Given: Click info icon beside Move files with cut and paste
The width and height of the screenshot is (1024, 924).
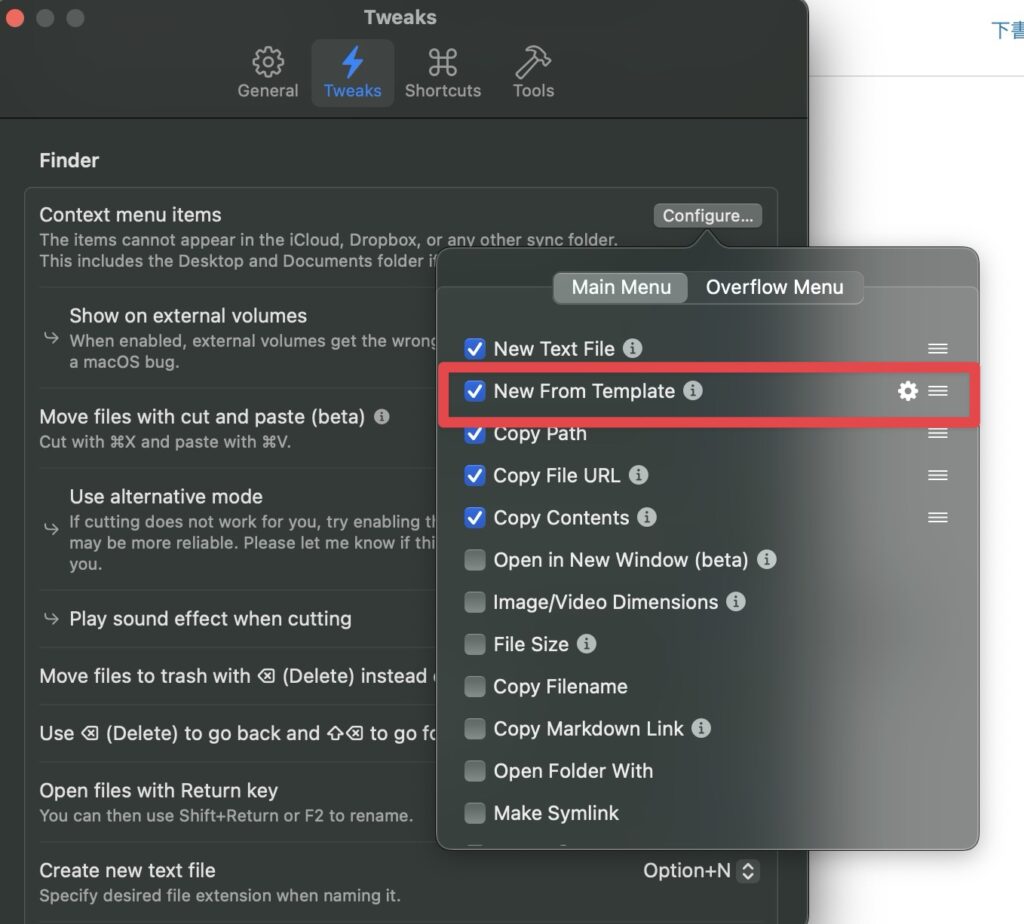Looking at the screenshot, I should 382,417.
